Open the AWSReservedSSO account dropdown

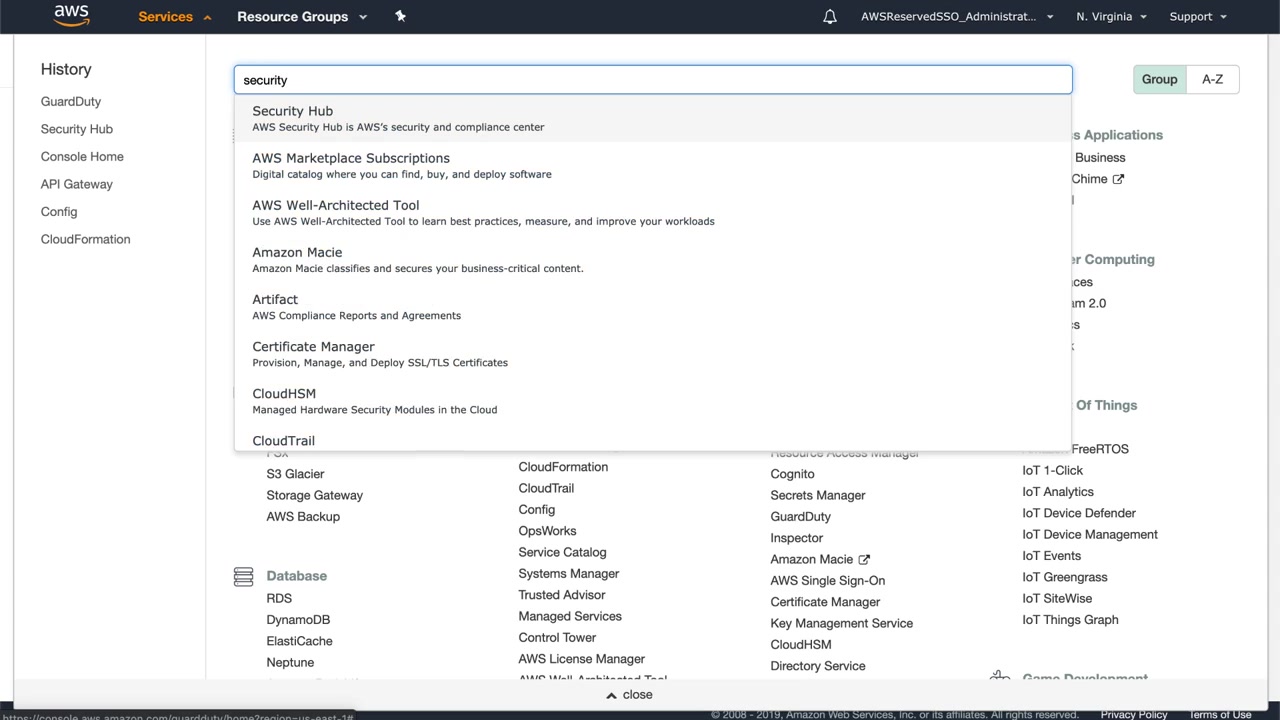[x=957, y=17]
